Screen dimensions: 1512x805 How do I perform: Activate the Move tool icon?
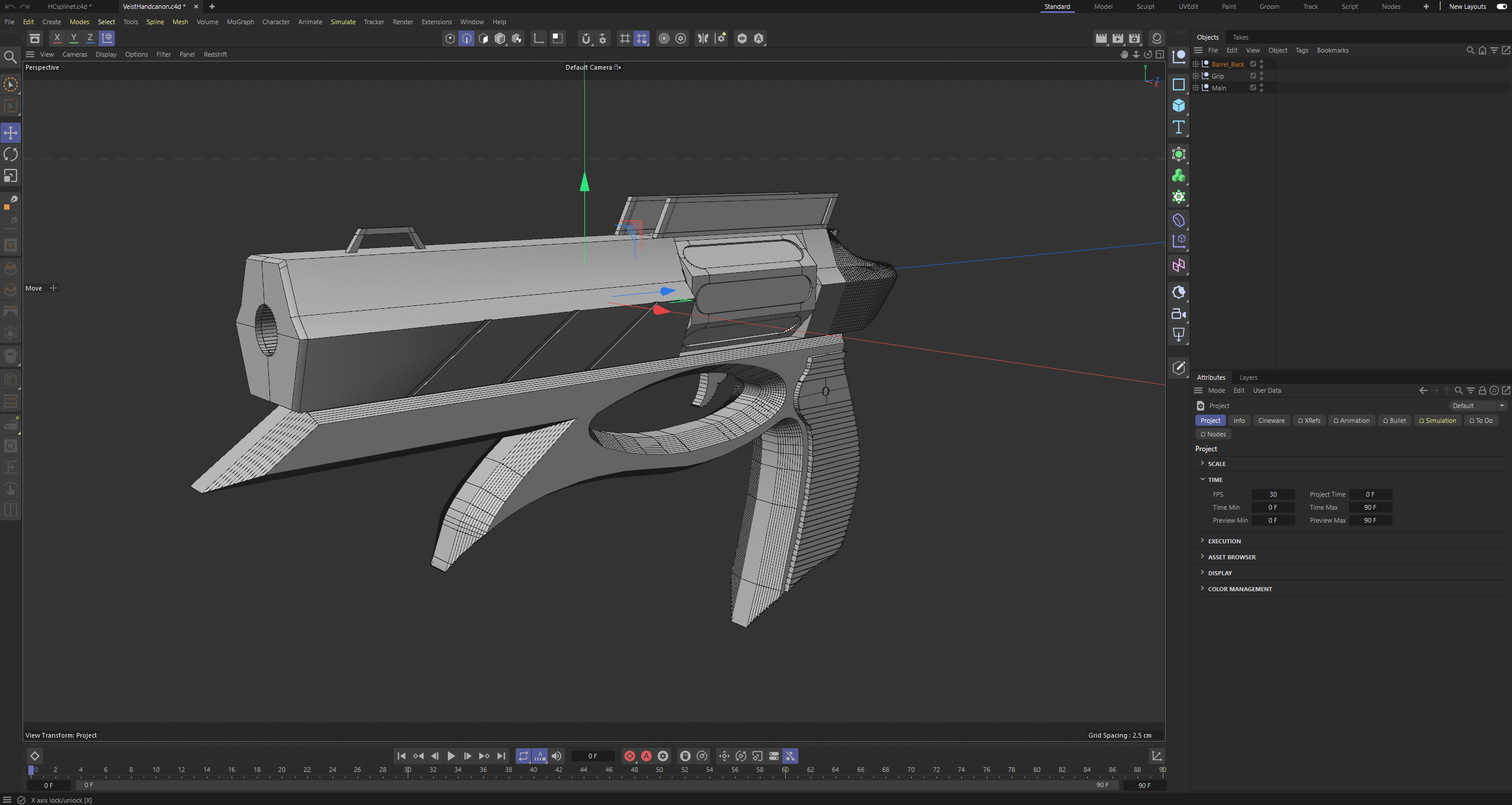(11, 132)
